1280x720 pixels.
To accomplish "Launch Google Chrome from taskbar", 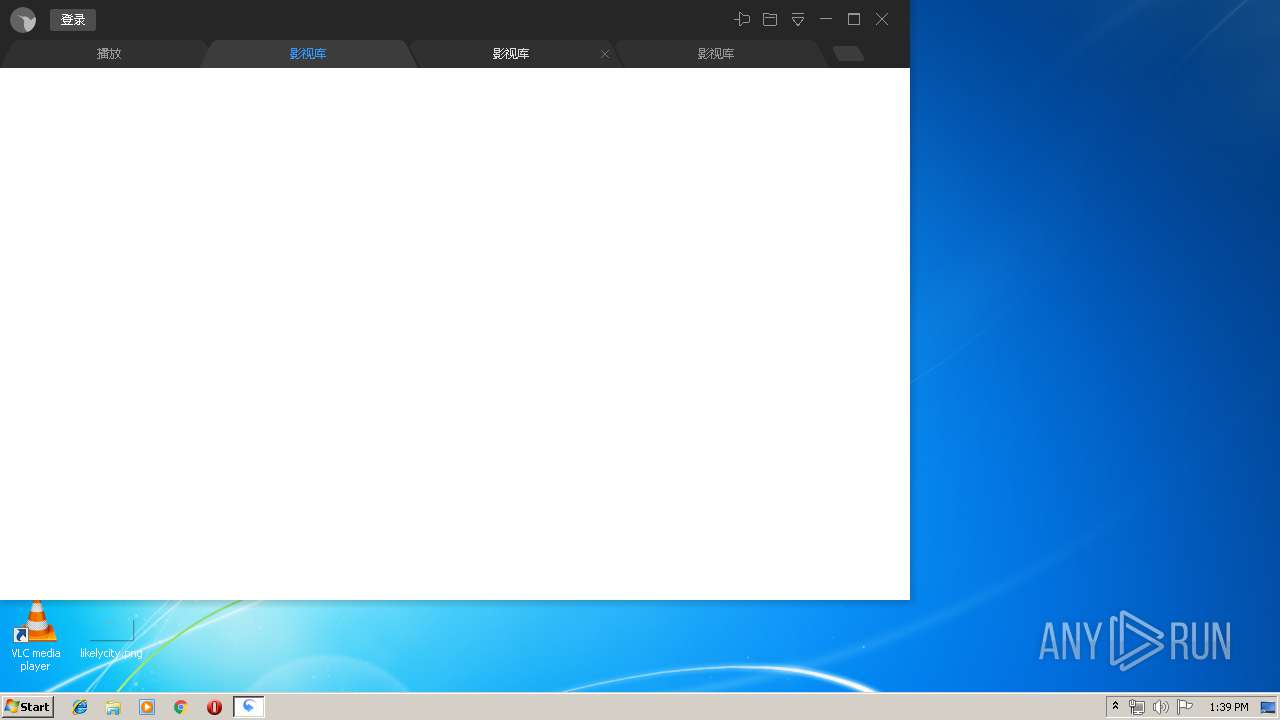I will [181, 707].
